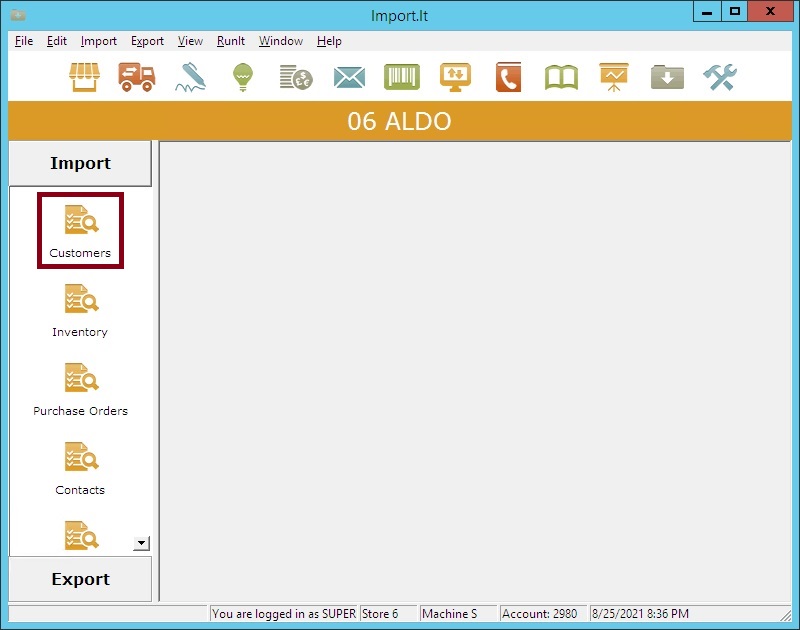This screenshot has width=800, height=630.
Task: Click the Import panel header button
Action: click(x=80, y=163)
